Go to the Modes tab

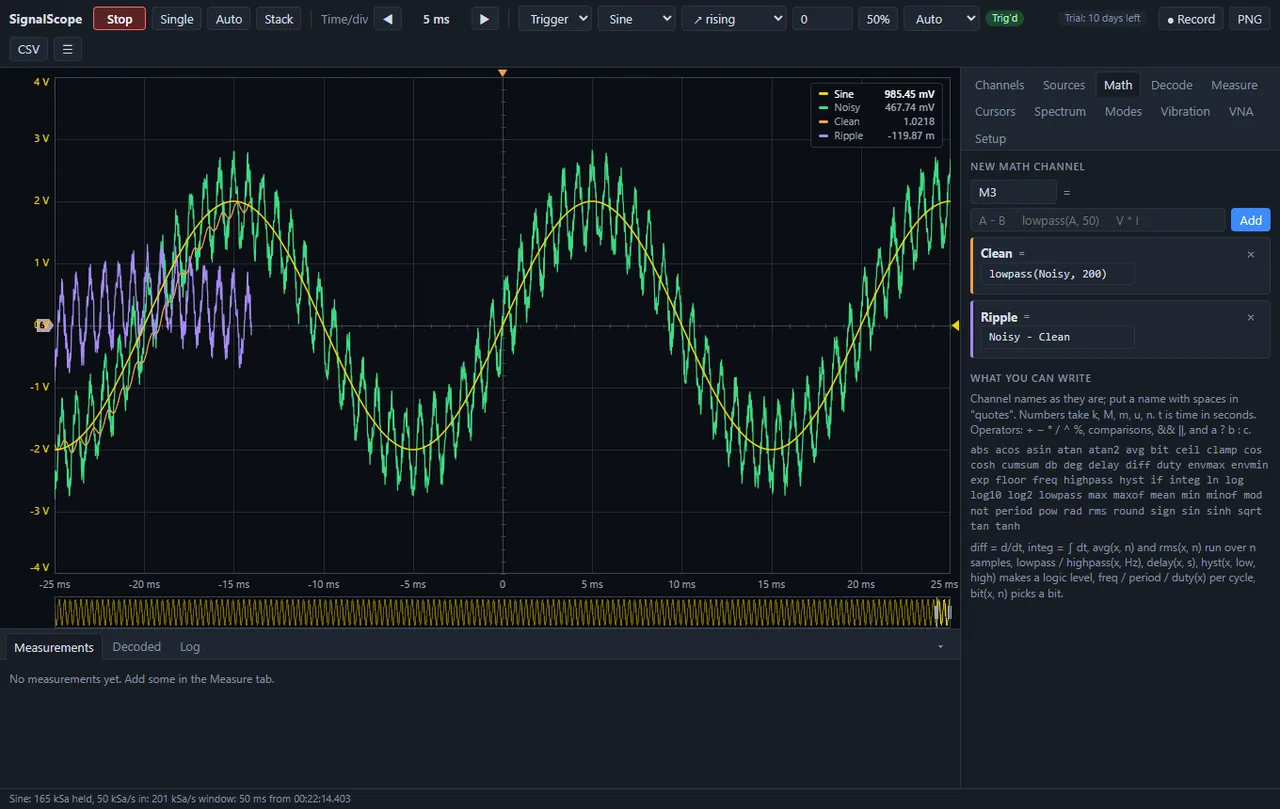tap(1123, 112)
